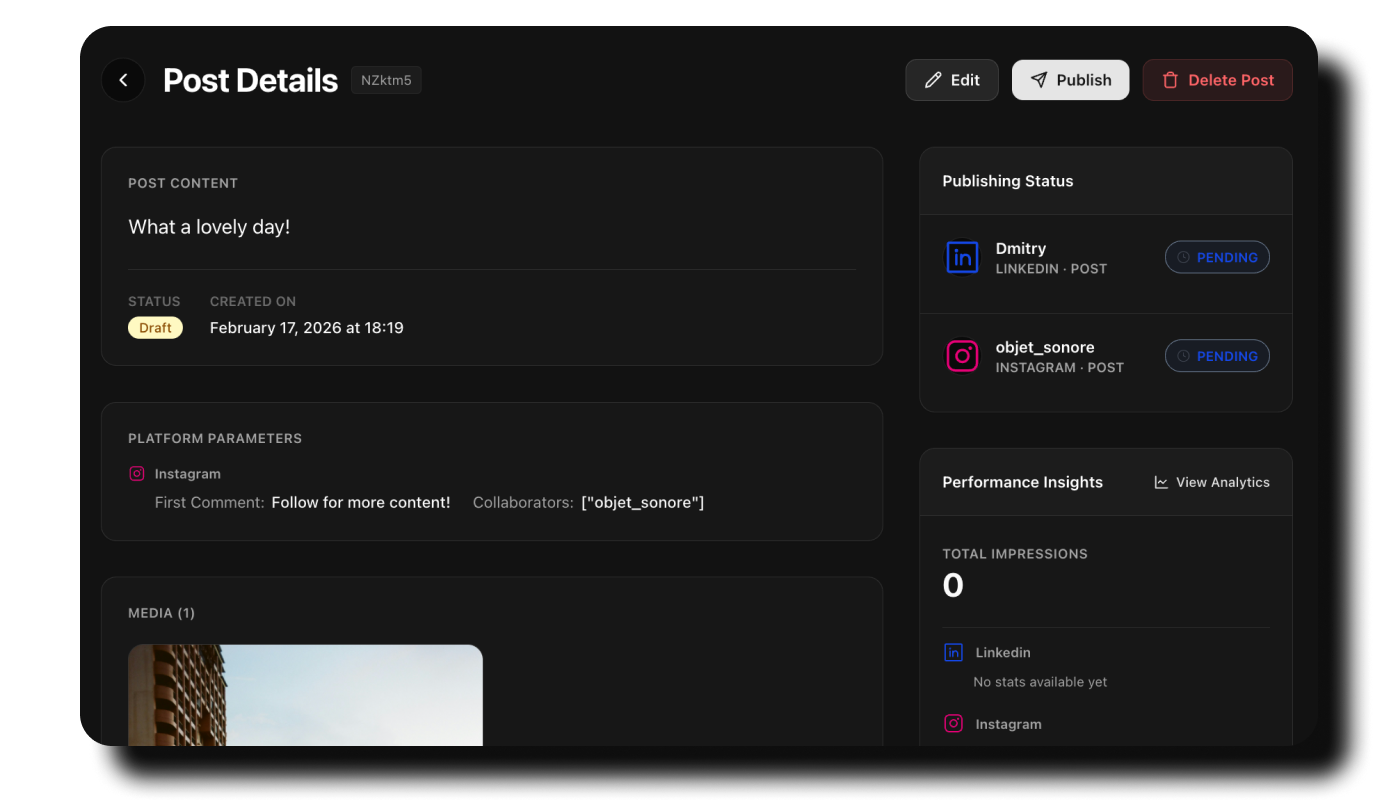Click the Total Impressions number
Screen dimensions: 1400x800
point(953,586)
